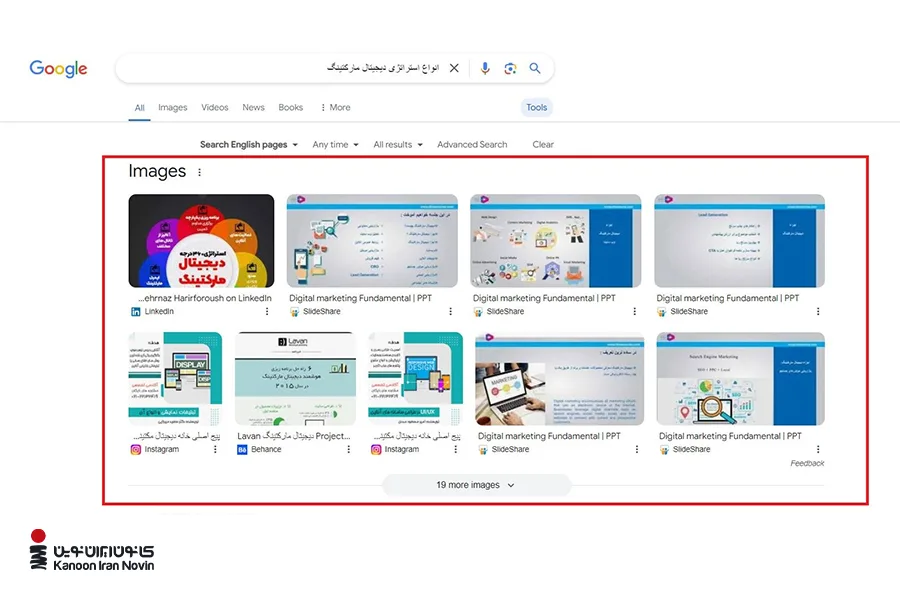Image resolution: width=900 pixels, height=600 pixels.
Task: Switch to the All tab
Action: (139, 107)
